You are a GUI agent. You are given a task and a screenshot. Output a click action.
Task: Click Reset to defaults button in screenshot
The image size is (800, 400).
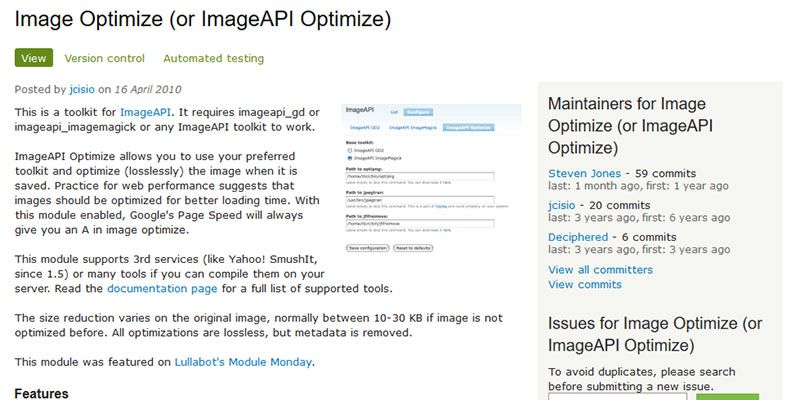[413, 248]
